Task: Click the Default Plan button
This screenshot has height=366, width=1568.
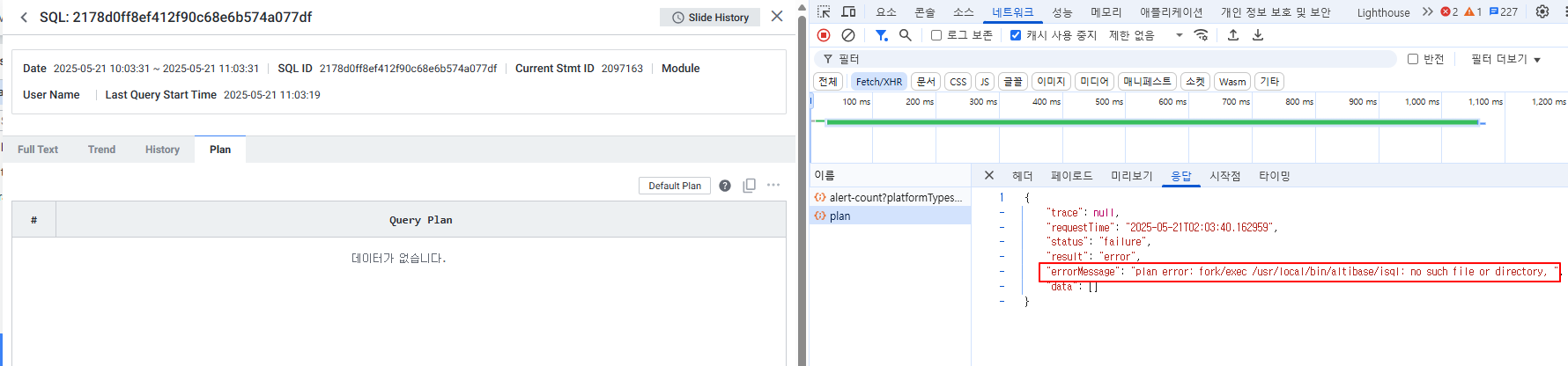Action: coord(675,186)
